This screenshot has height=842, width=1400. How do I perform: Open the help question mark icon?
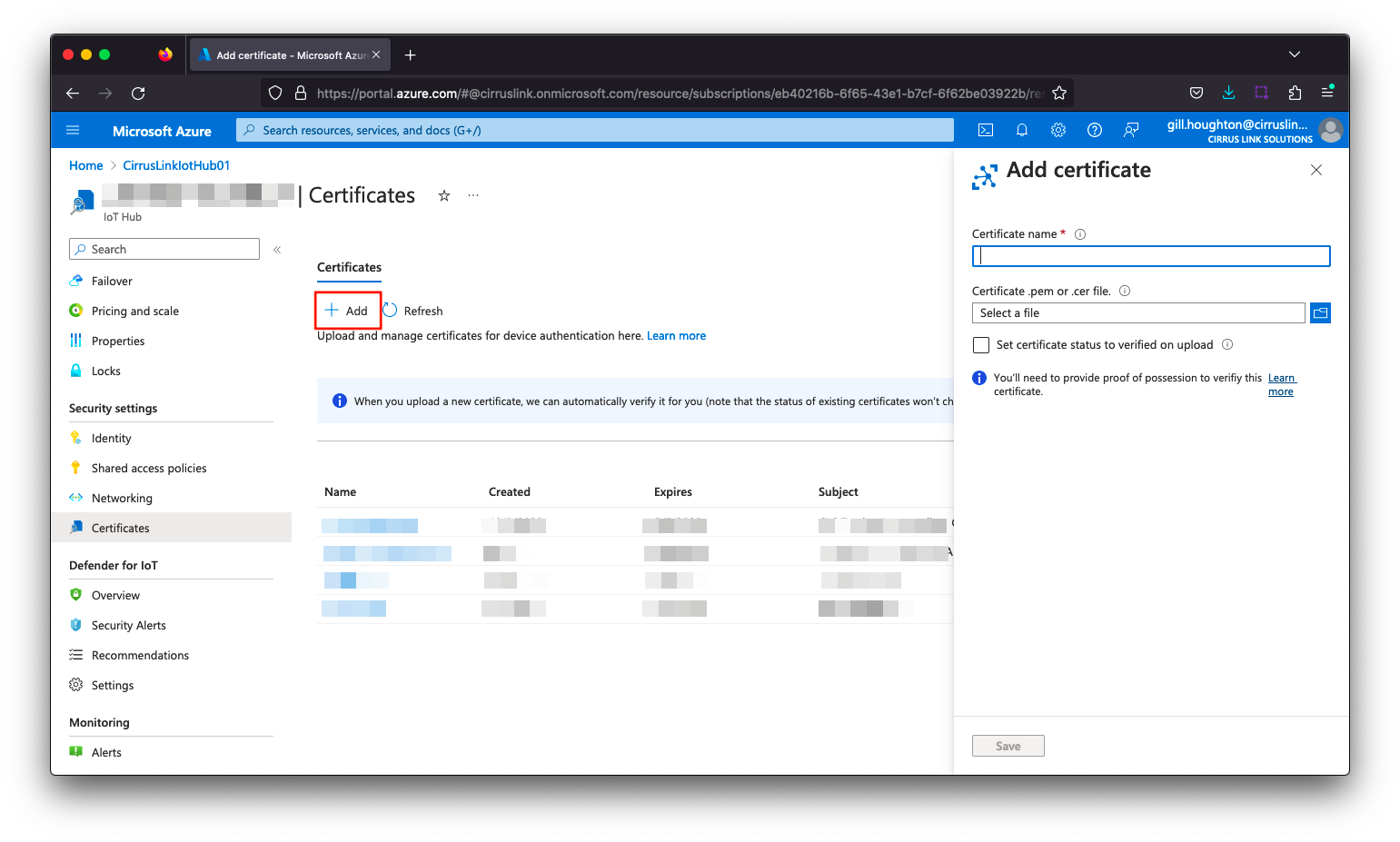[1094, 130]
